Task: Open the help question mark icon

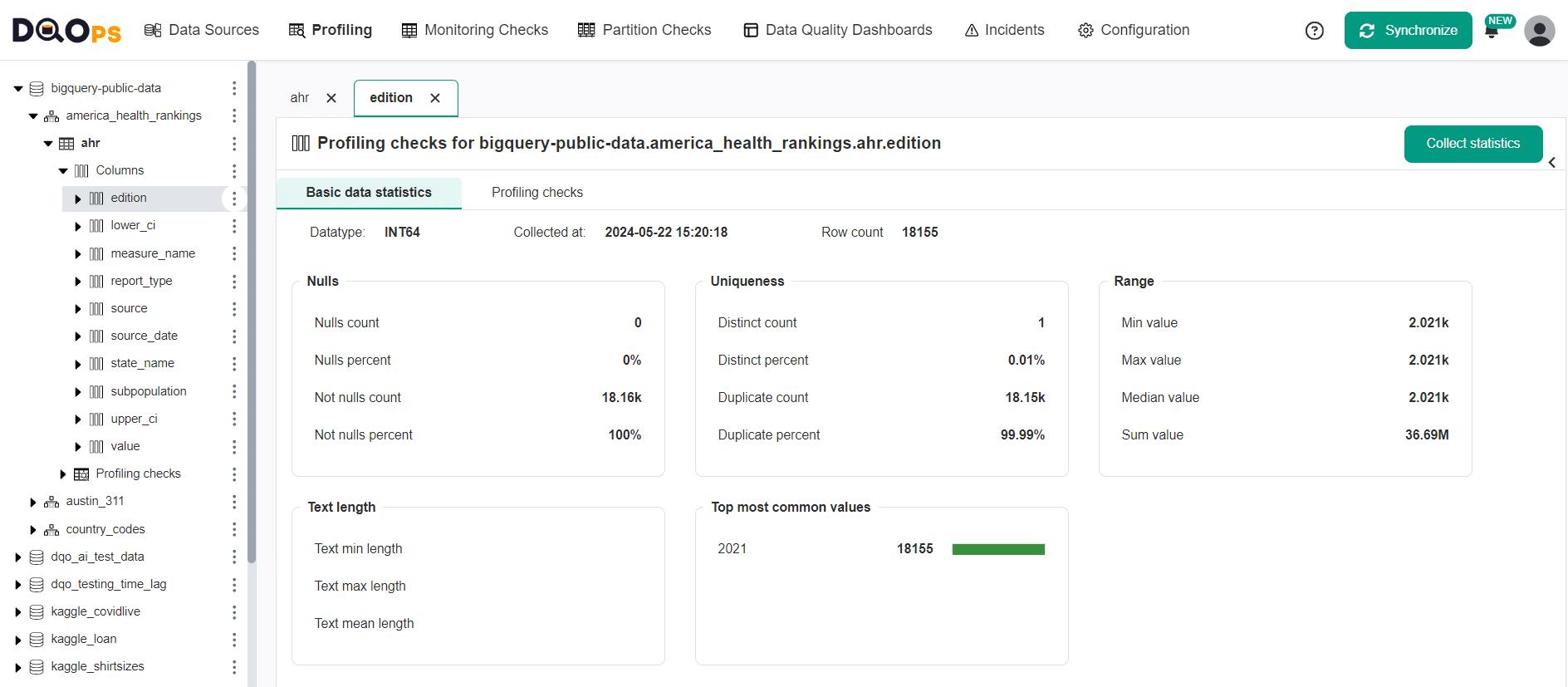Action: click(1315, 31)
